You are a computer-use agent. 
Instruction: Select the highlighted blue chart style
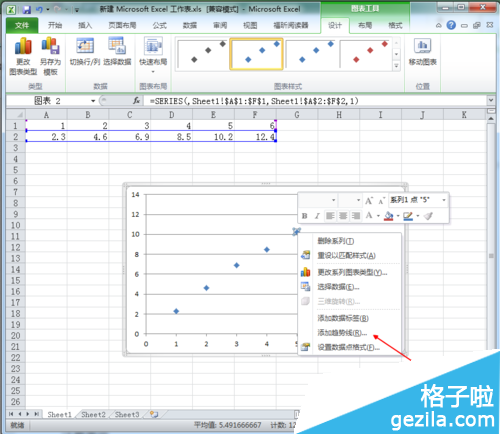click(256, 54)
